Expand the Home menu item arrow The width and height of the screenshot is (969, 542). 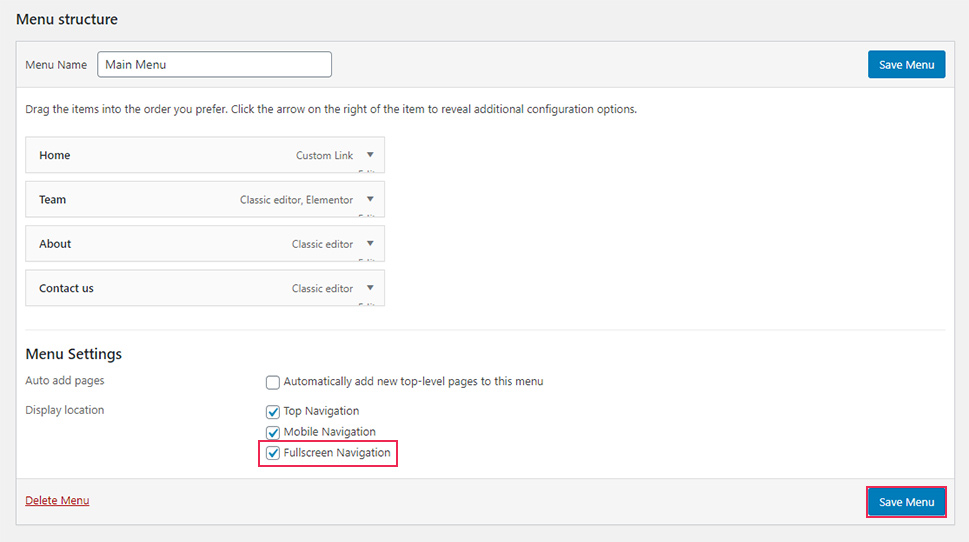pyautogui.click(x=370, y=155)
